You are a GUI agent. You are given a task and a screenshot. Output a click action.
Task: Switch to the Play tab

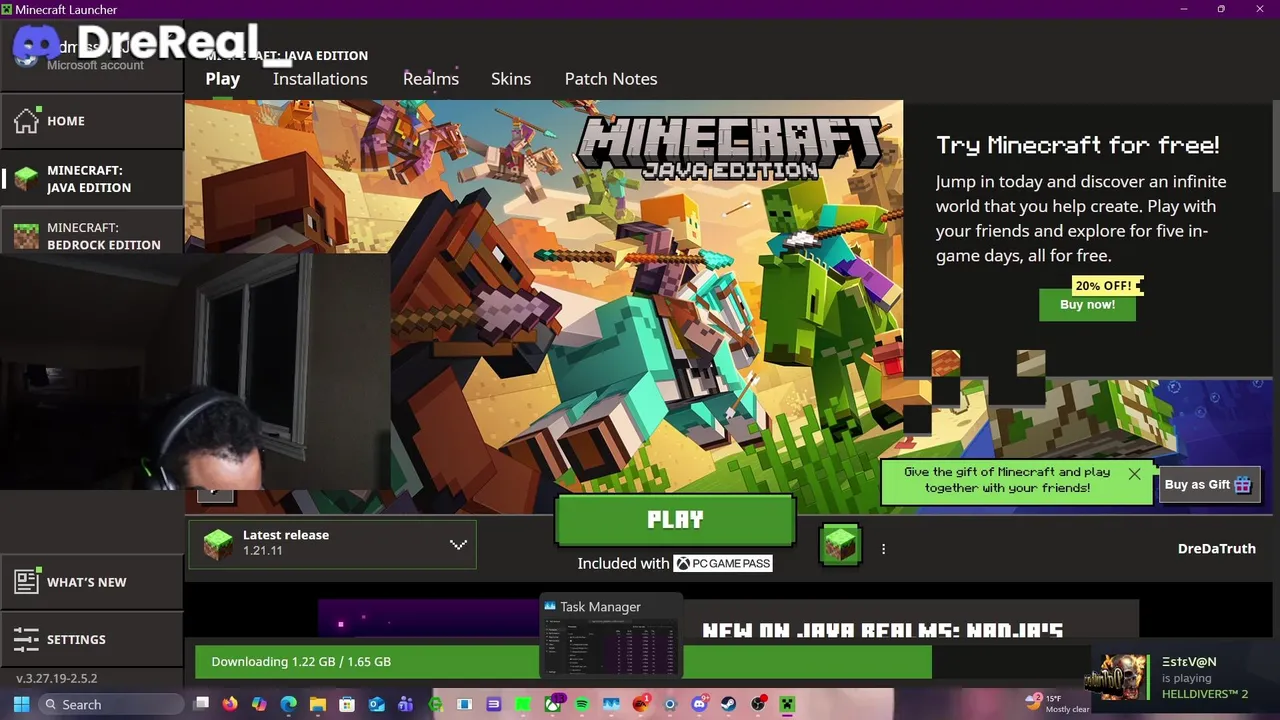(x=223, y=79)
